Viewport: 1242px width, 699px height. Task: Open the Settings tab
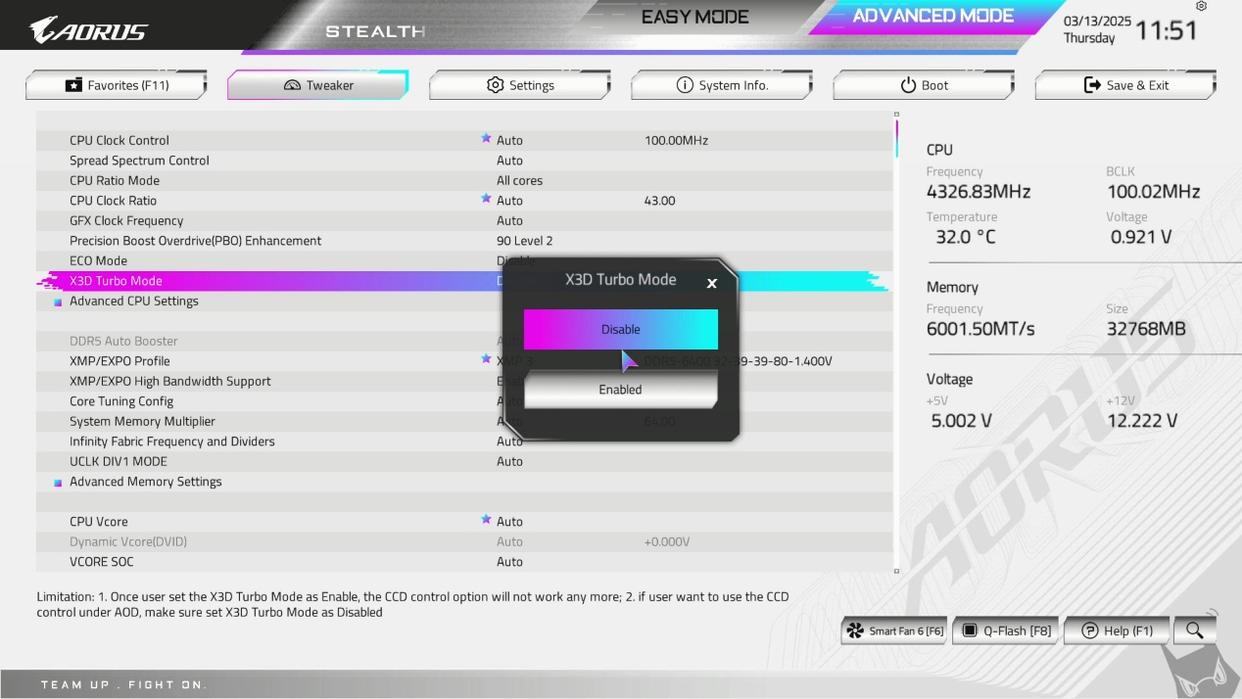pyautogui.click(x=520, y=85)
